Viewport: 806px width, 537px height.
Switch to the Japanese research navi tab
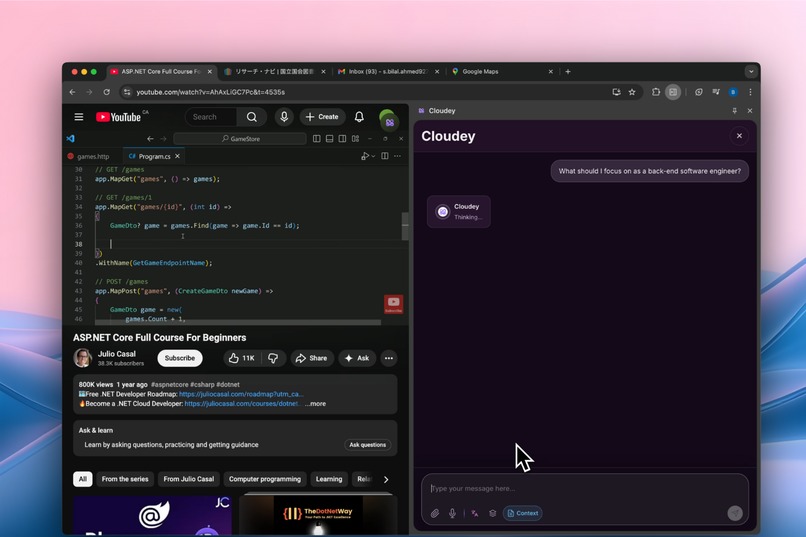tap(274, 71)
